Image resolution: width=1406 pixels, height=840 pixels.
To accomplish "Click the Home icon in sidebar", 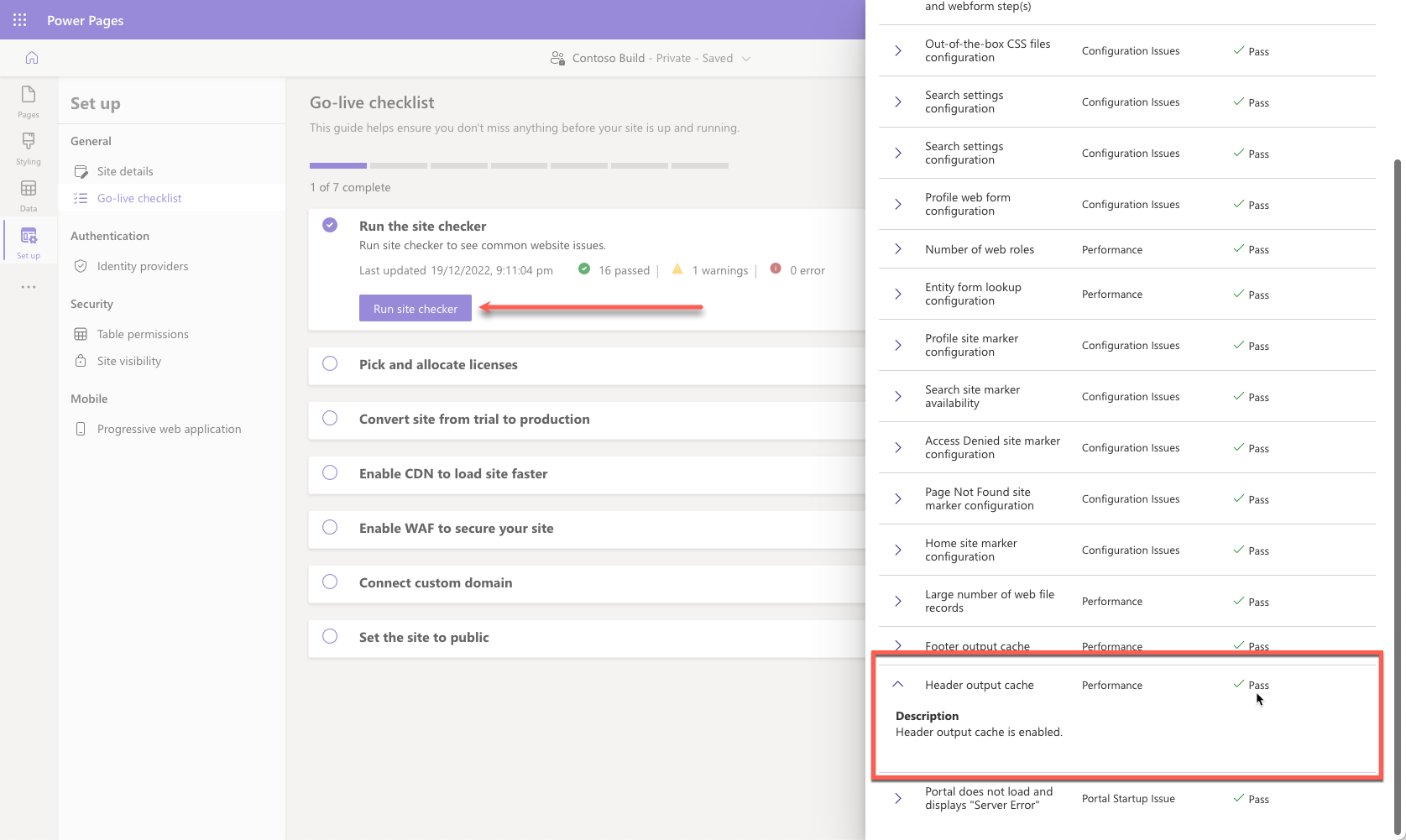I will (x=32, y=58).
